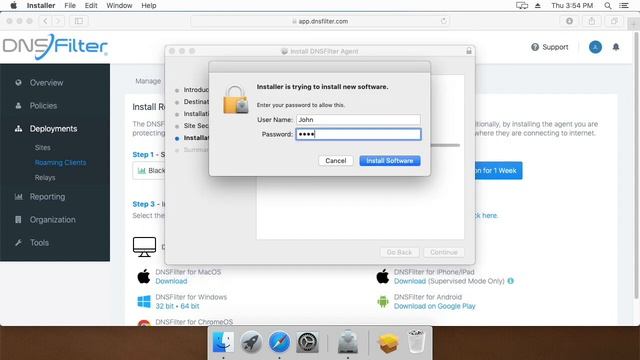Expand Deployments in sidebar
Viewport: 640px width, 360px height.
click(53, 129)
